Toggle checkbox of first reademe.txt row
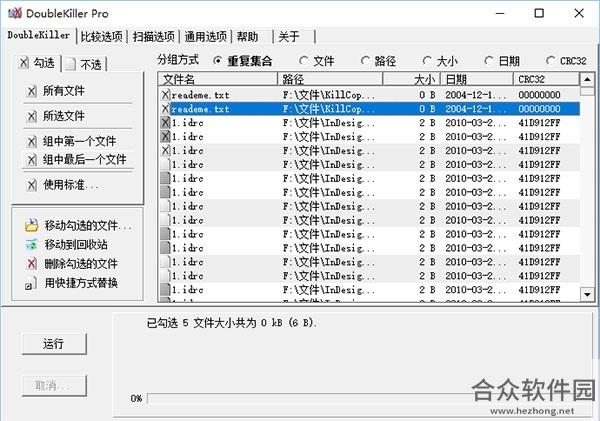Image resolution: width=600 pixels, height=421 pixels. coord(165,95)
